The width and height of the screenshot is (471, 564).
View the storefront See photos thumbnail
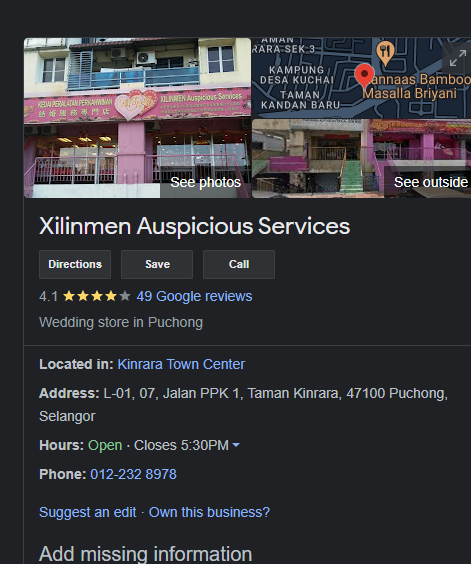coord(137,118)
